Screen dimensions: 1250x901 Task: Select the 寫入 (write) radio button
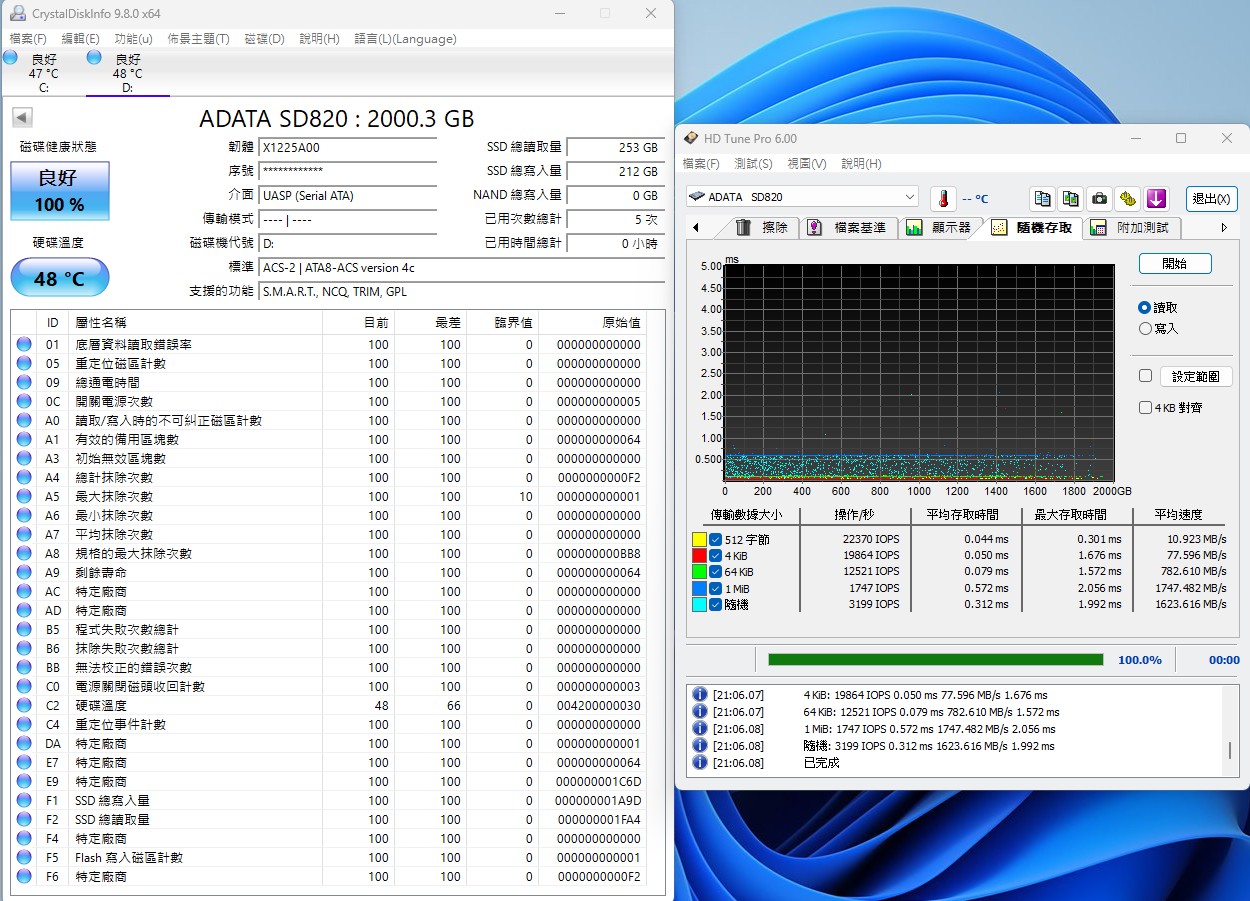click(1145, 328)
